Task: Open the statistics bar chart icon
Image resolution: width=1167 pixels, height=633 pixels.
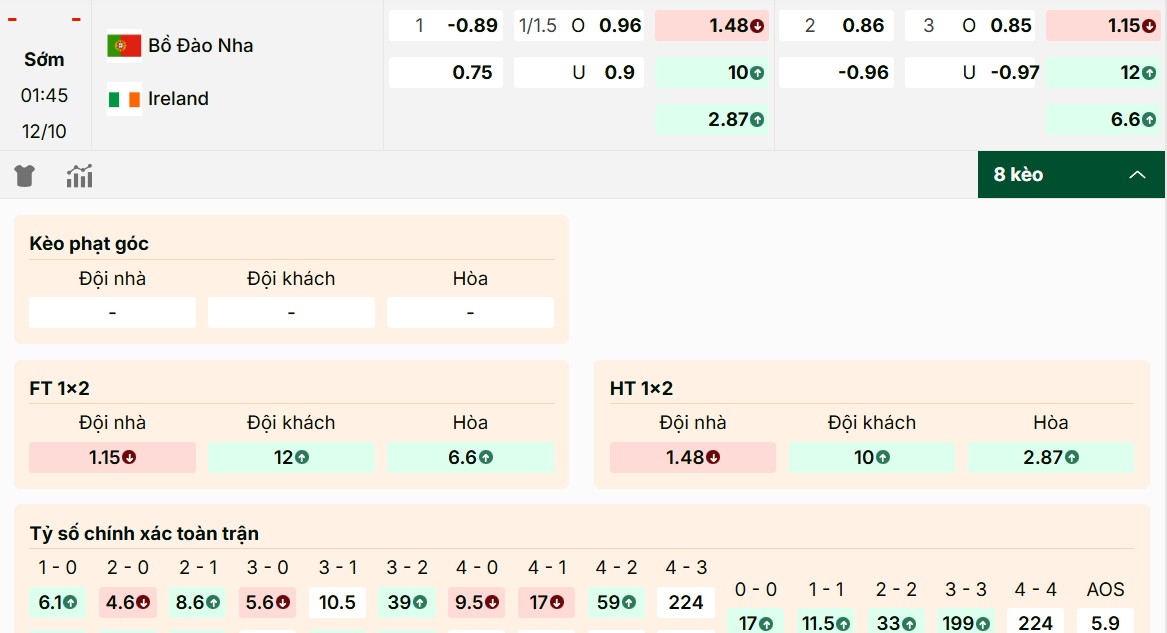Action: point(79,174)
